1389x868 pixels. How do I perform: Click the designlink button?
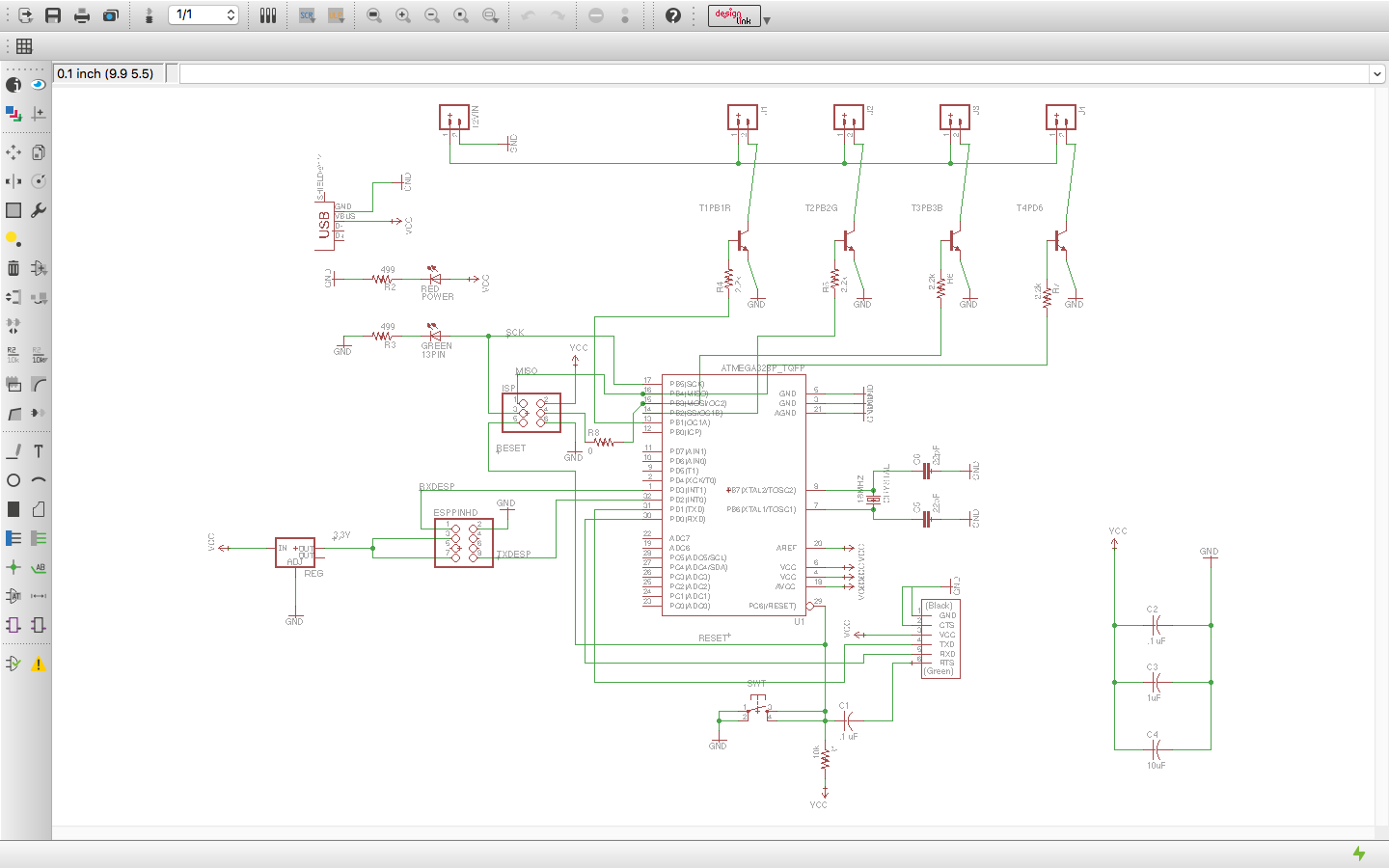pyautogui.click(x=734, y=15)
